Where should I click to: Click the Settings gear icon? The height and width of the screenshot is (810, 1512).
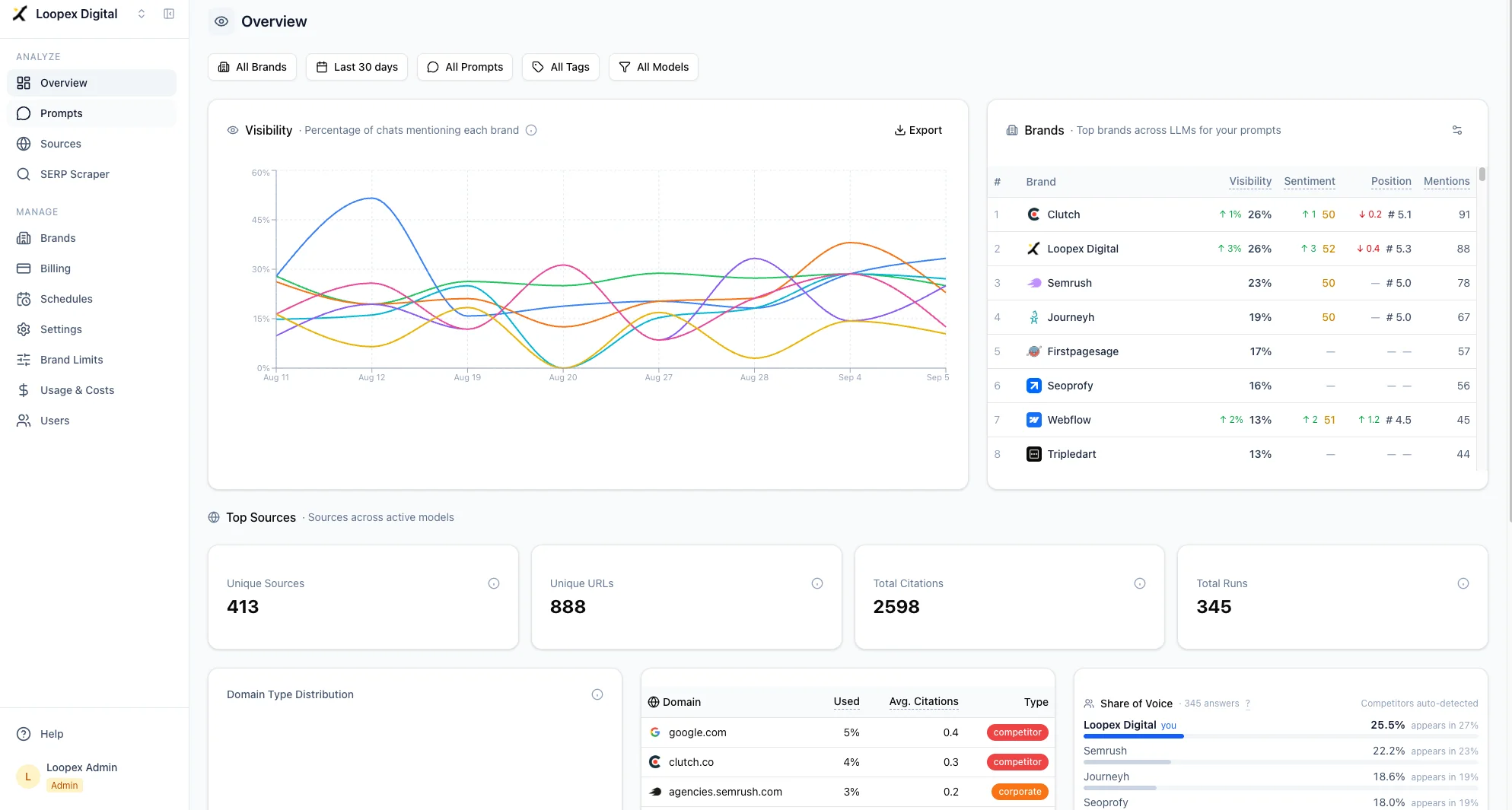coord(24,329)
